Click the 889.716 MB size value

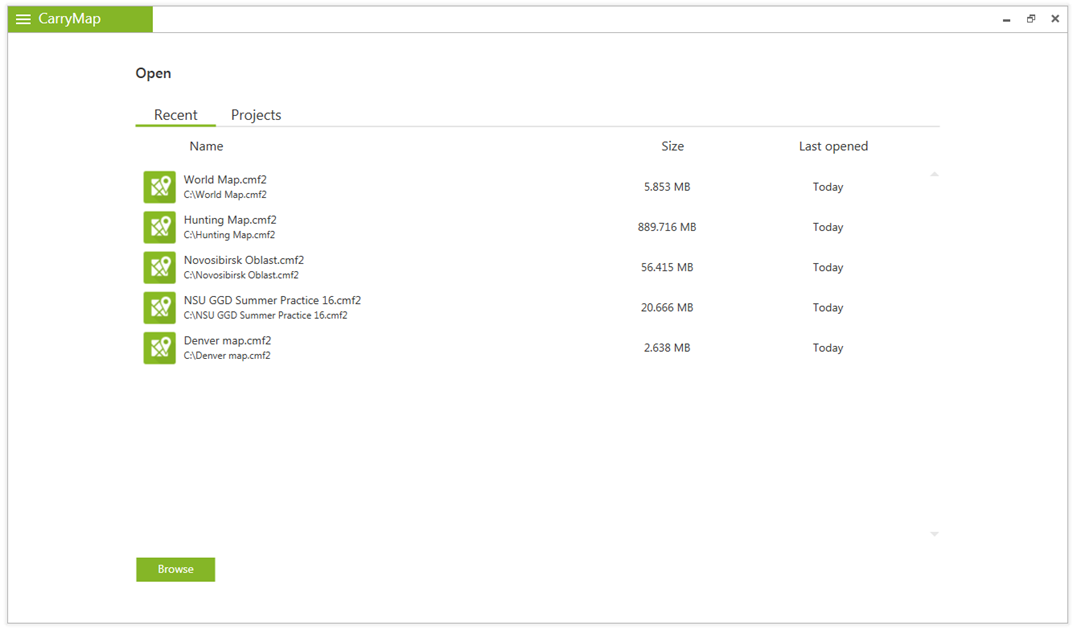(667, 227)
